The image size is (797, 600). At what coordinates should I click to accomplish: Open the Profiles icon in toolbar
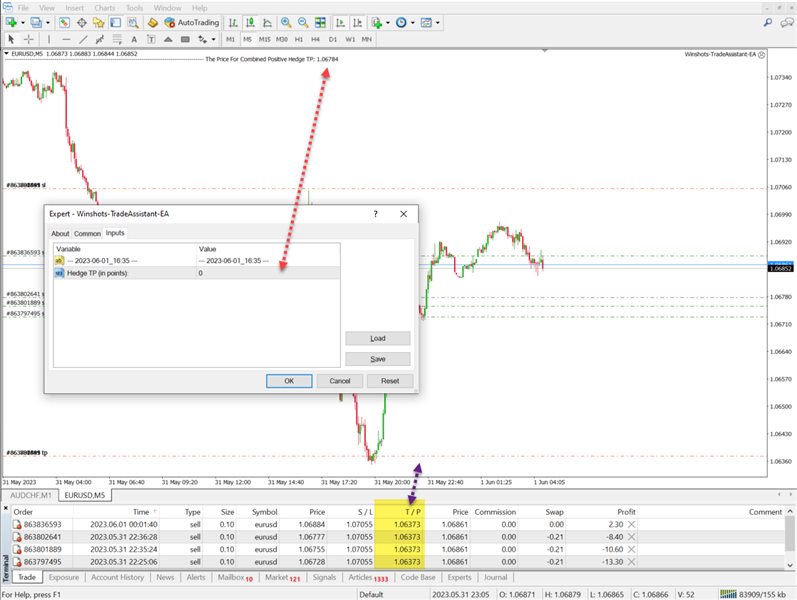coord(36,22)
